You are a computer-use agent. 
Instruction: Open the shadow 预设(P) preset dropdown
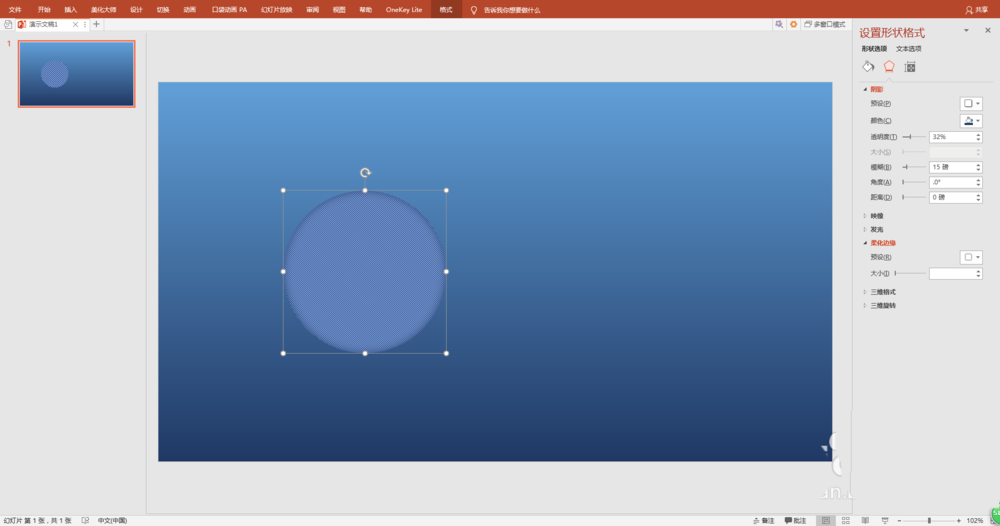971,103
